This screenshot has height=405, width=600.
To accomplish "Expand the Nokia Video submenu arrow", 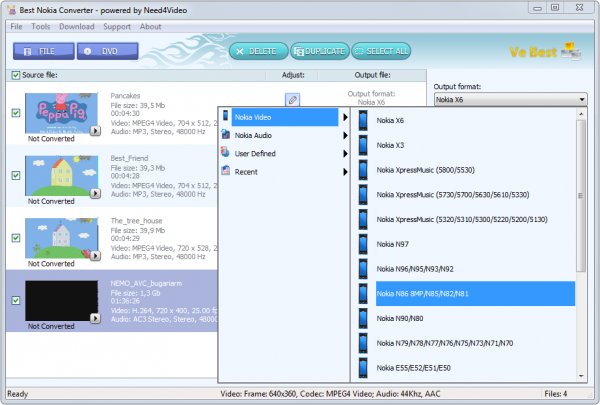I will click(345, 117).
